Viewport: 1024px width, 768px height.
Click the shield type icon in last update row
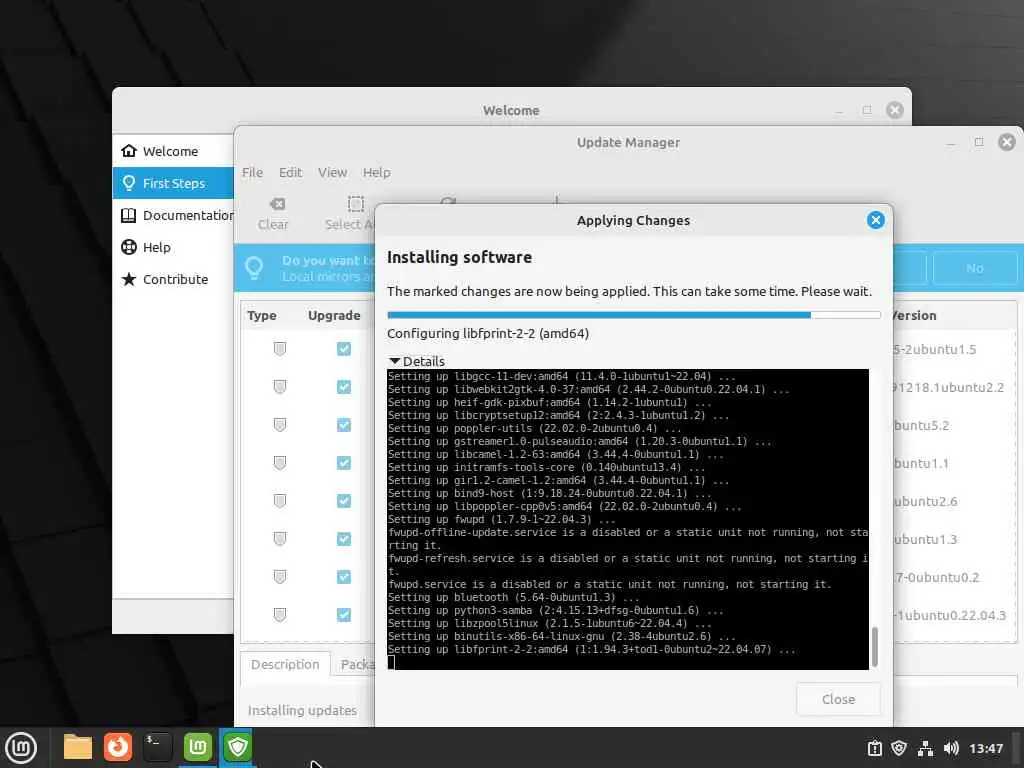[280, 615]
